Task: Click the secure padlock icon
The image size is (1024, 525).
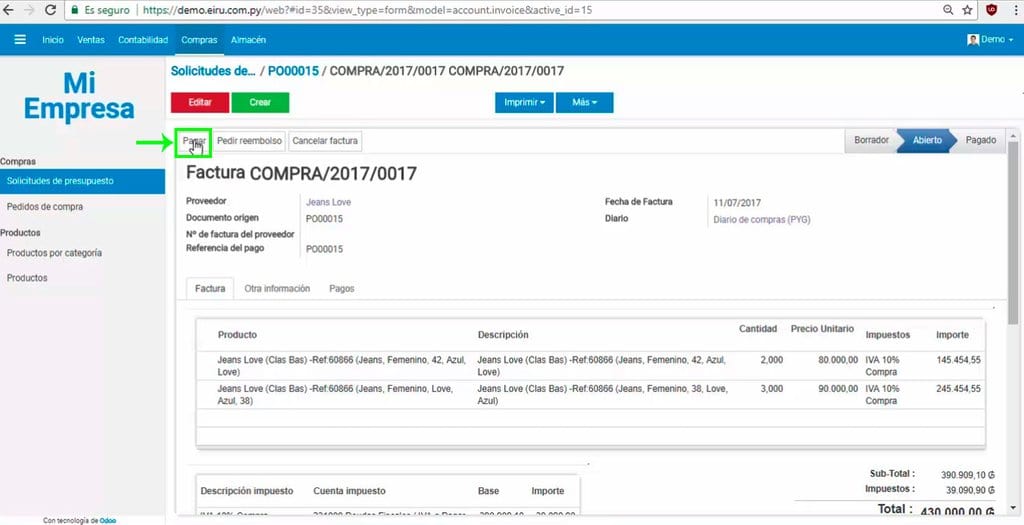Action: click(x=75, y=10)
